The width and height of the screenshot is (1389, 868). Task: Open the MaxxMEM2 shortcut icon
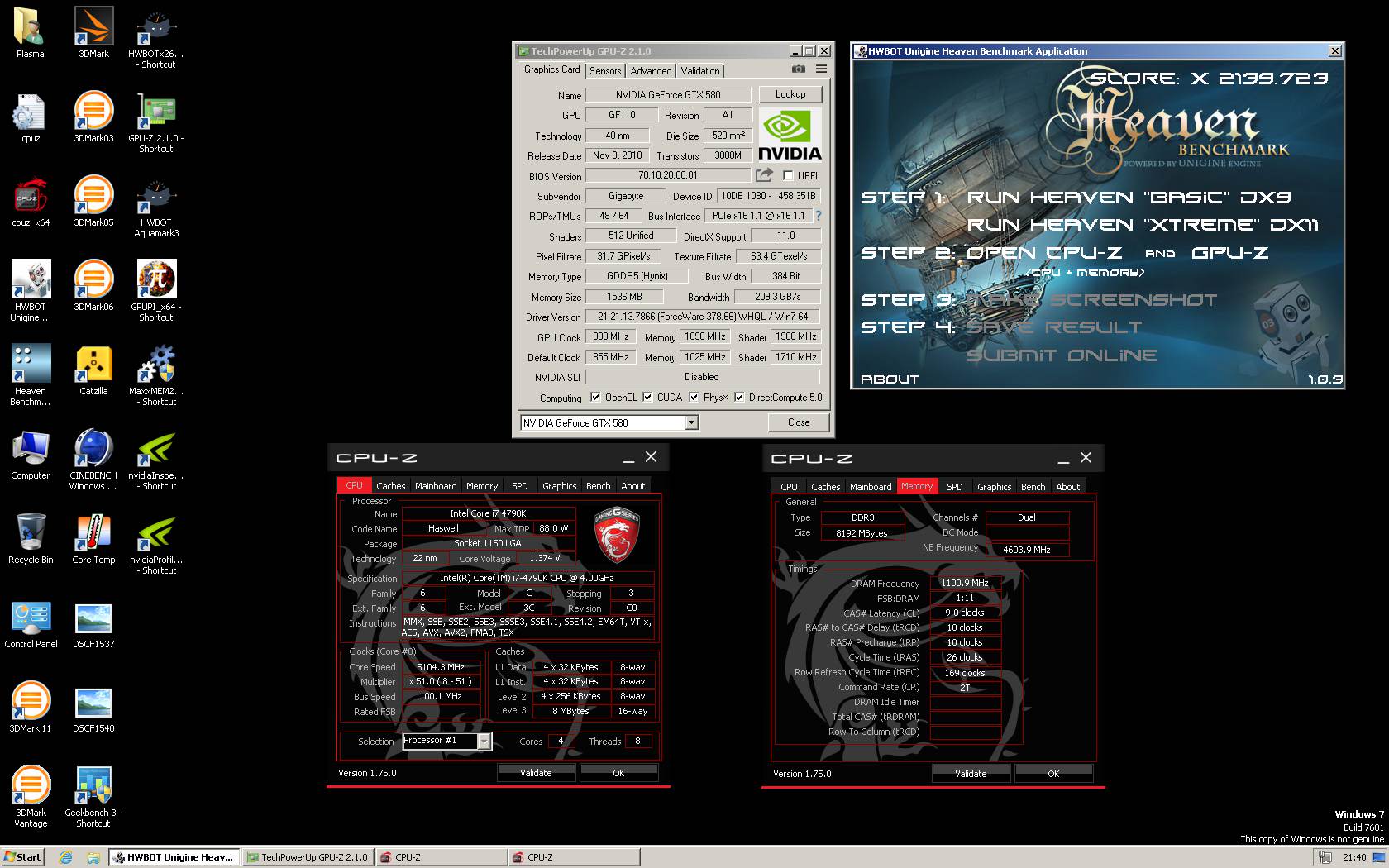click(156, 376)
